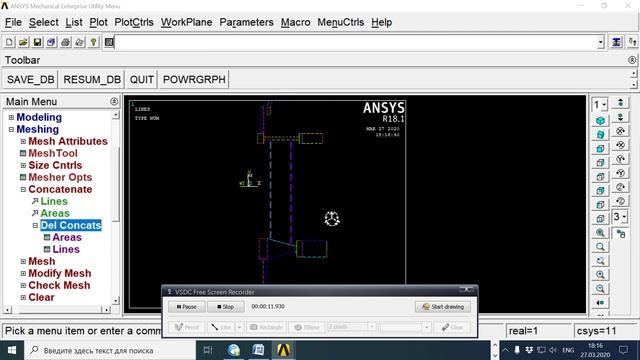Open the Windows Start menu
640x360 pixels.
pyautogui.click(x=12, y=350)
